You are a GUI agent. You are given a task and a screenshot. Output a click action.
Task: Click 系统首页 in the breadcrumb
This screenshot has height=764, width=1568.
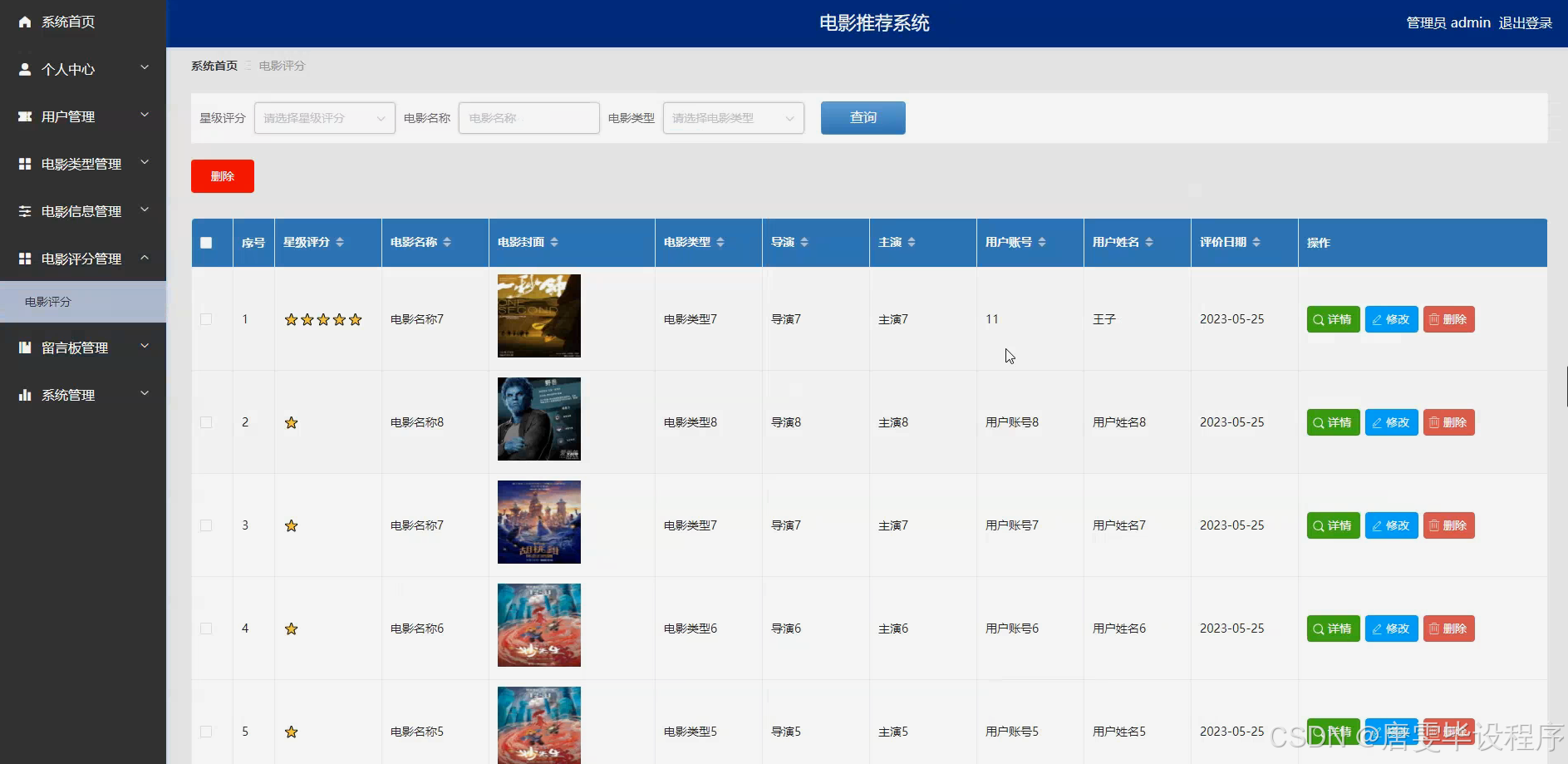tap(214, 66)
